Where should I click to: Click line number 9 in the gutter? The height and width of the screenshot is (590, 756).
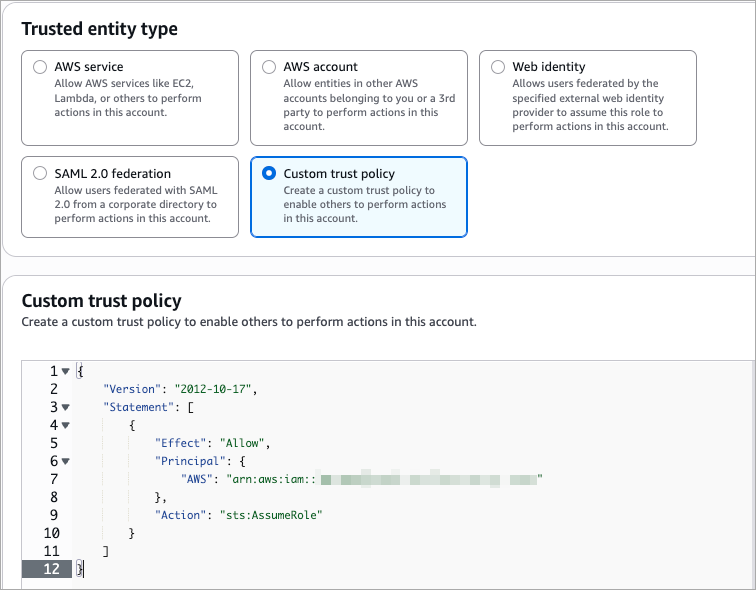pyautogui.click(x=54, y=515)
